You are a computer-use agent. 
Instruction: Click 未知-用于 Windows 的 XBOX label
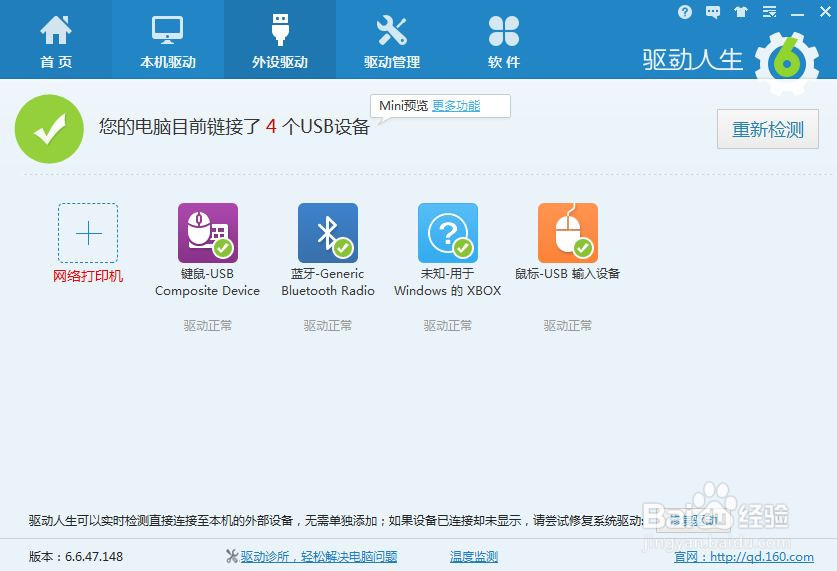point(448,282)
